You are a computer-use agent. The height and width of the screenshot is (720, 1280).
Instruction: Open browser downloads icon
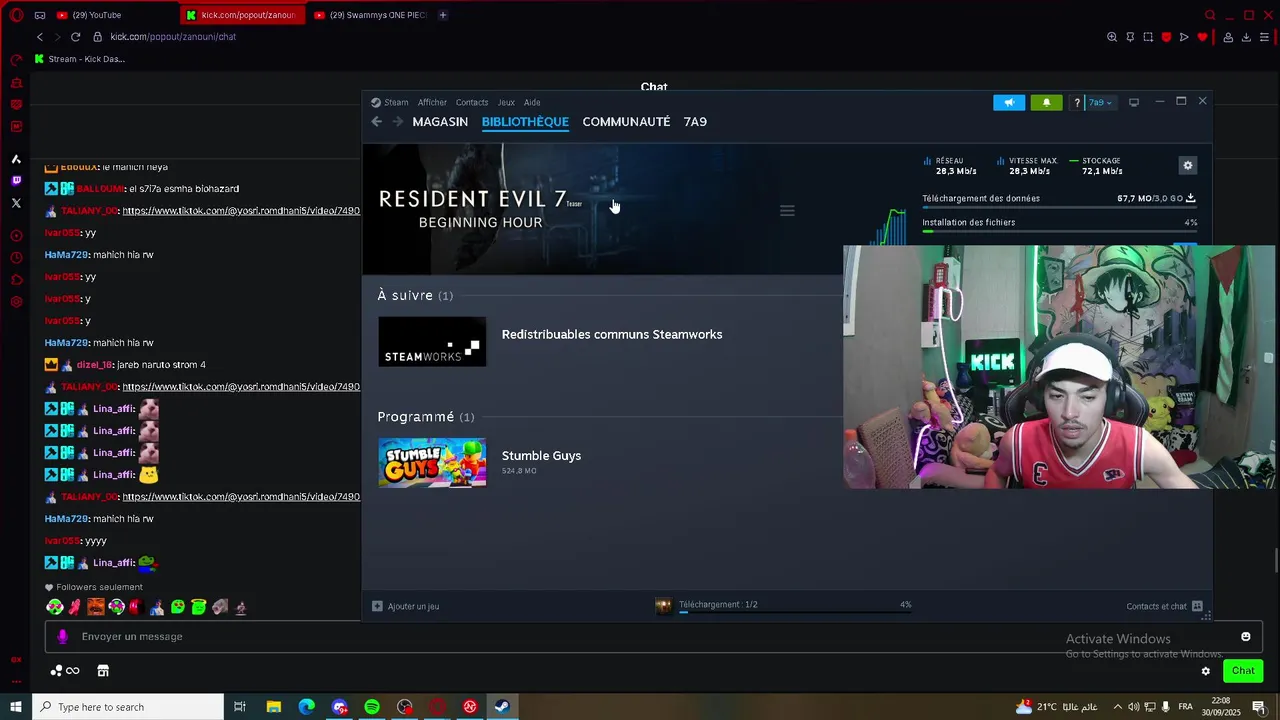(x=1246, y=37)
